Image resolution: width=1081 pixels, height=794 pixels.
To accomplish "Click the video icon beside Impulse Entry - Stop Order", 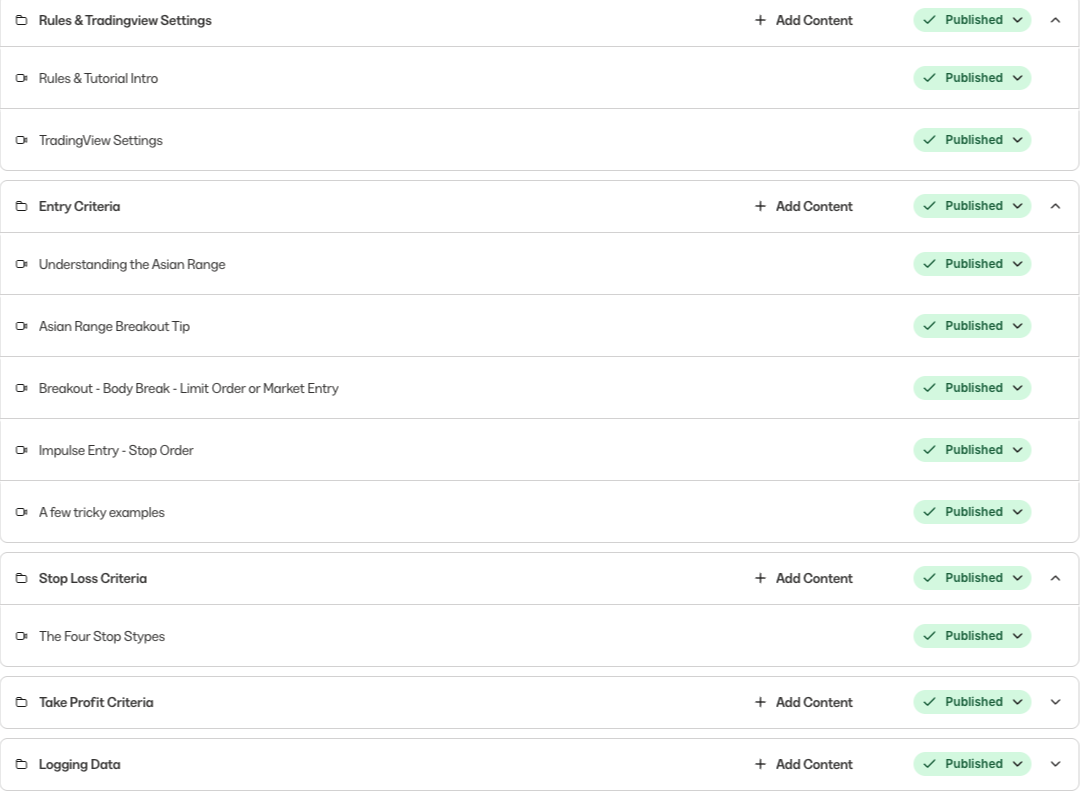I will point(21,450).
